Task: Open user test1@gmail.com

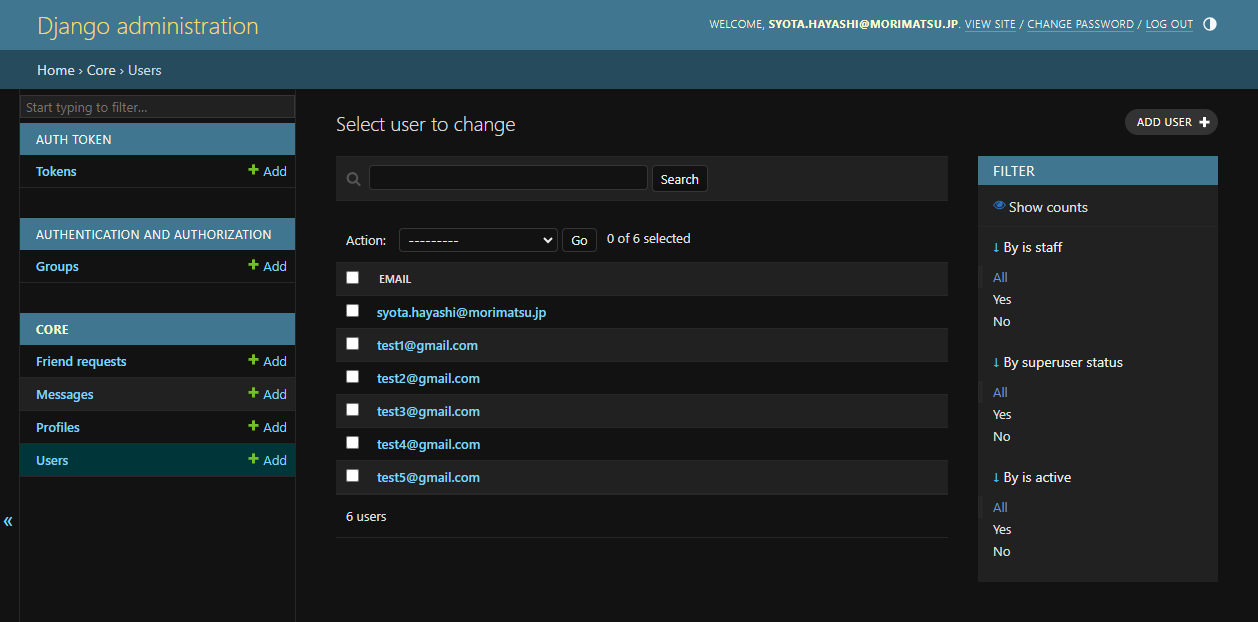Action: coord(427,345)
